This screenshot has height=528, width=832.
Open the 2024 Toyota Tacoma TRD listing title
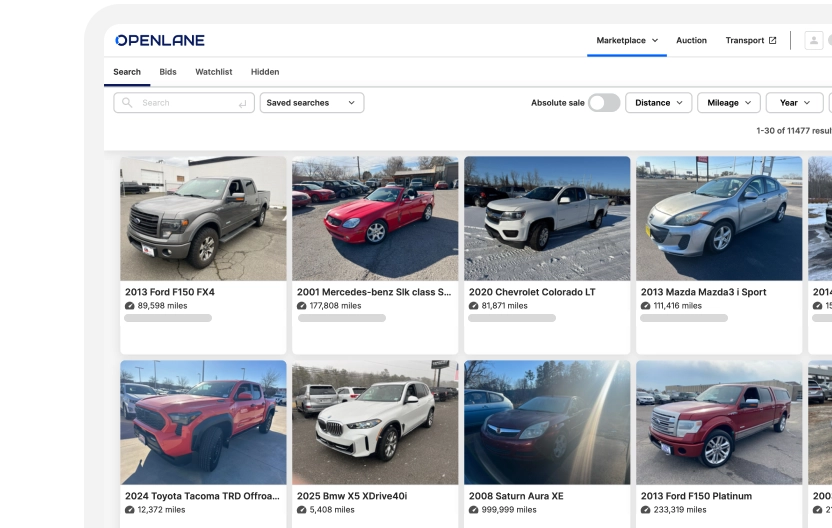(x=202, y=496)
